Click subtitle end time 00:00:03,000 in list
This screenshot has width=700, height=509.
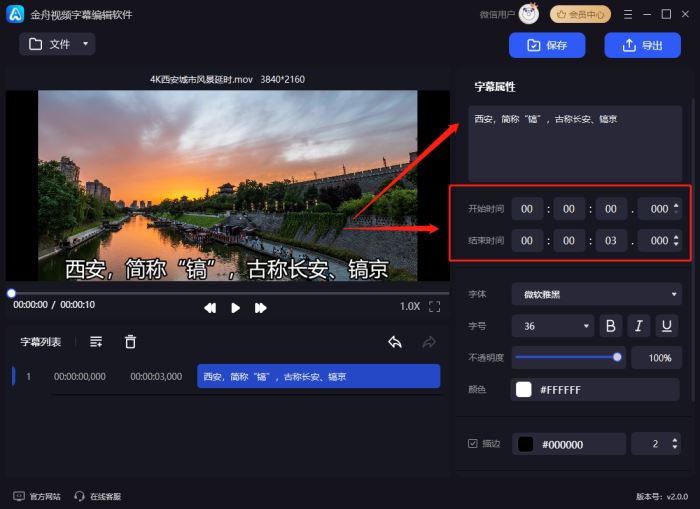pyautogui.click(x=156, y=376)
